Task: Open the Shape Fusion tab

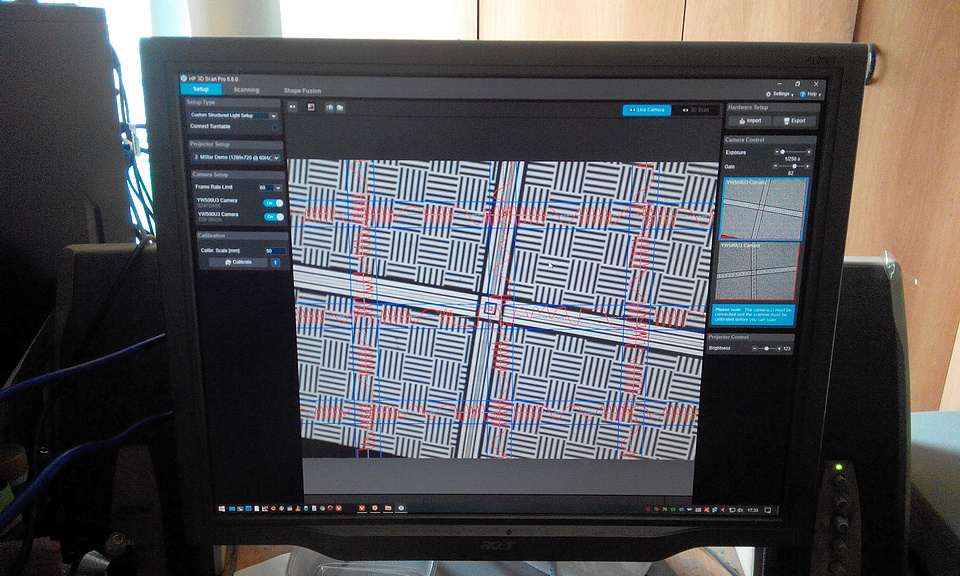Action: coord(303,90)
